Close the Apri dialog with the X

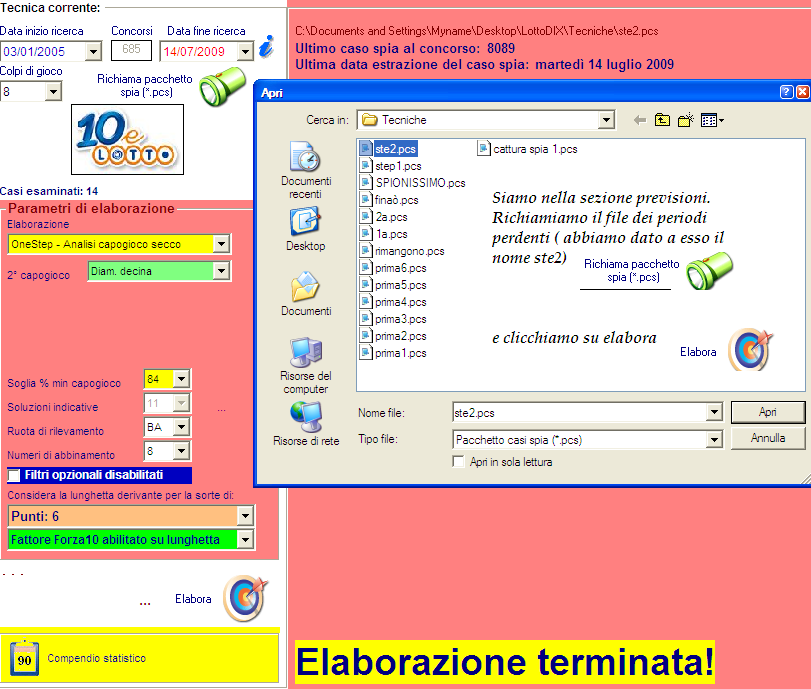[802, 92]
